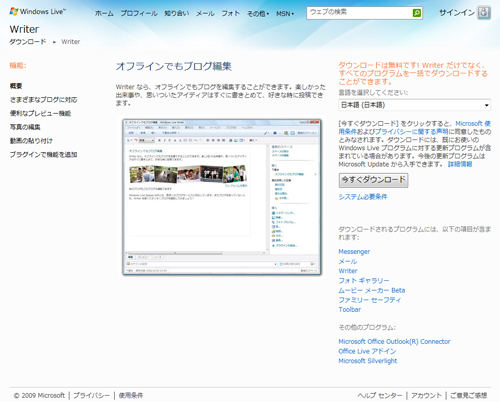Open the 日本語 language dropdown
500x402 pixels.
415,105
